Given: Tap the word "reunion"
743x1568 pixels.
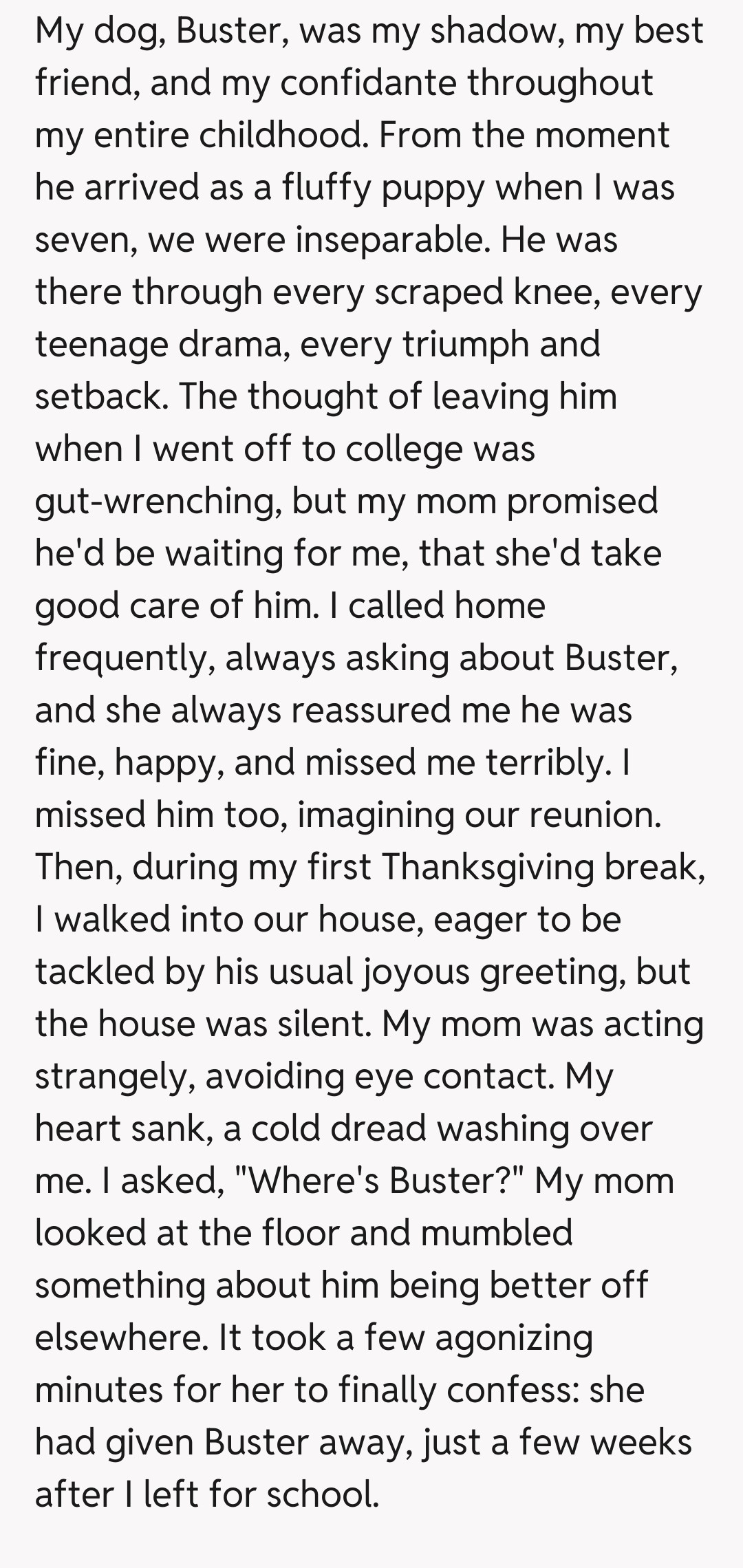Looking at the screenshot, I should pyautogui.click(x=594, y=815).
